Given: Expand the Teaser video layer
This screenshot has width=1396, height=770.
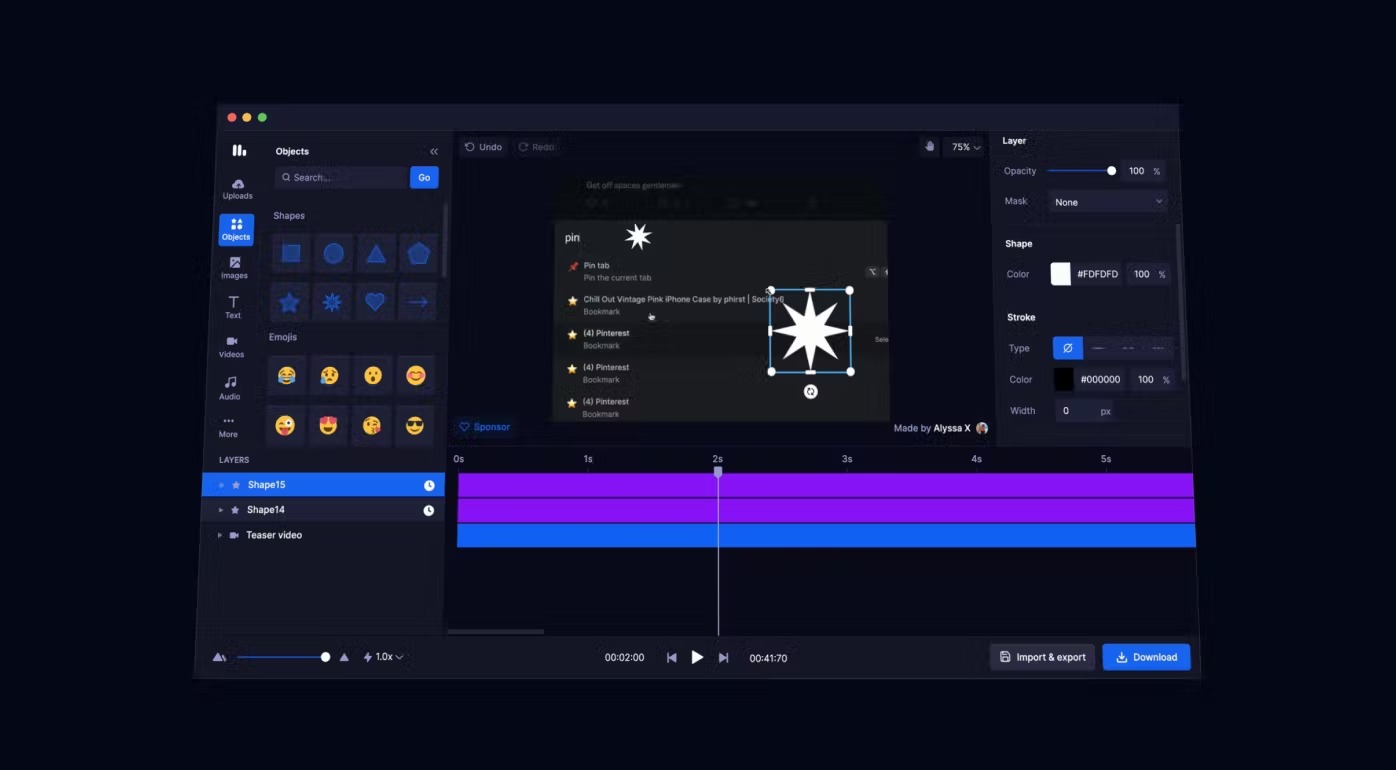Looking at the screenshot, I should point(220,535).
